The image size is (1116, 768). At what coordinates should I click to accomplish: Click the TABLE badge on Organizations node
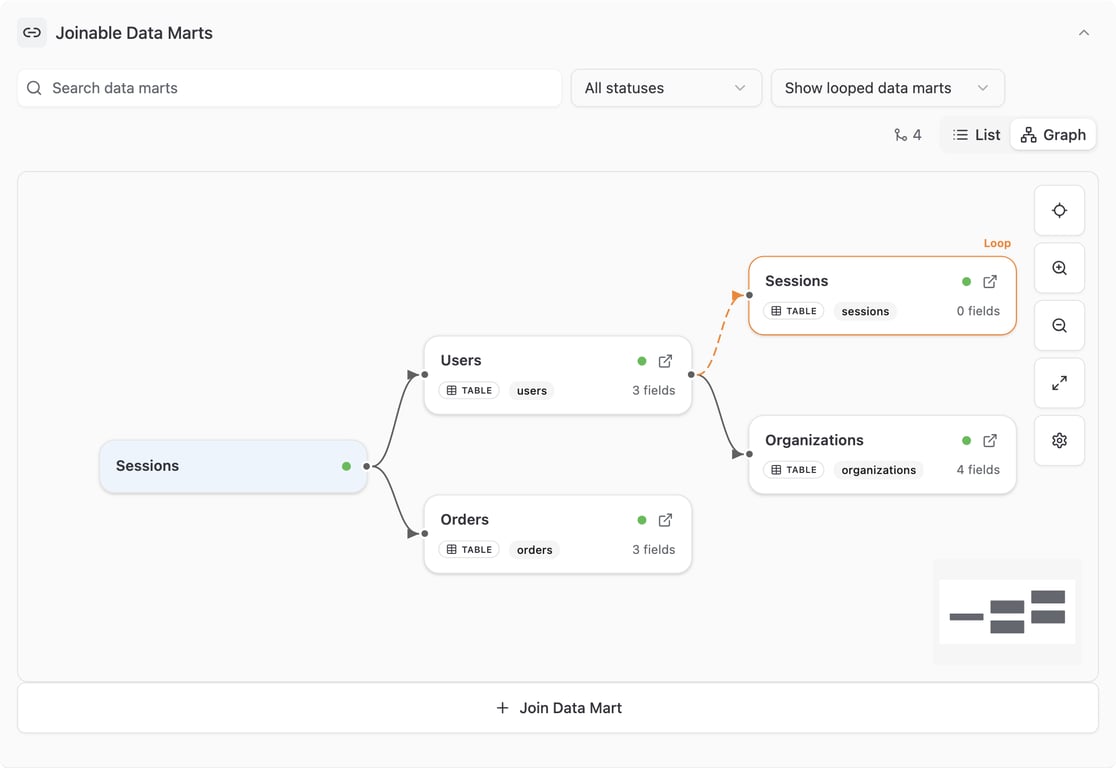tap(794, 470)
